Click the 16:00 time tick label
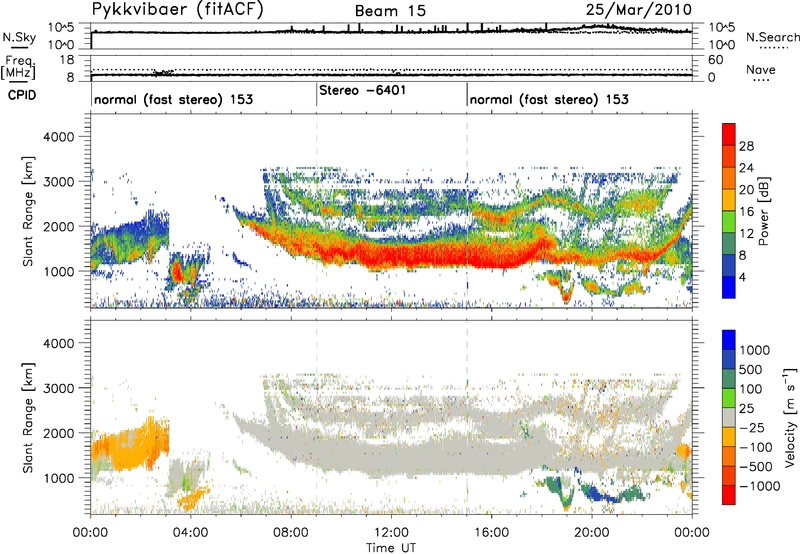The height and width of the screenshot is (554, 800). click(x=491, y=533)
